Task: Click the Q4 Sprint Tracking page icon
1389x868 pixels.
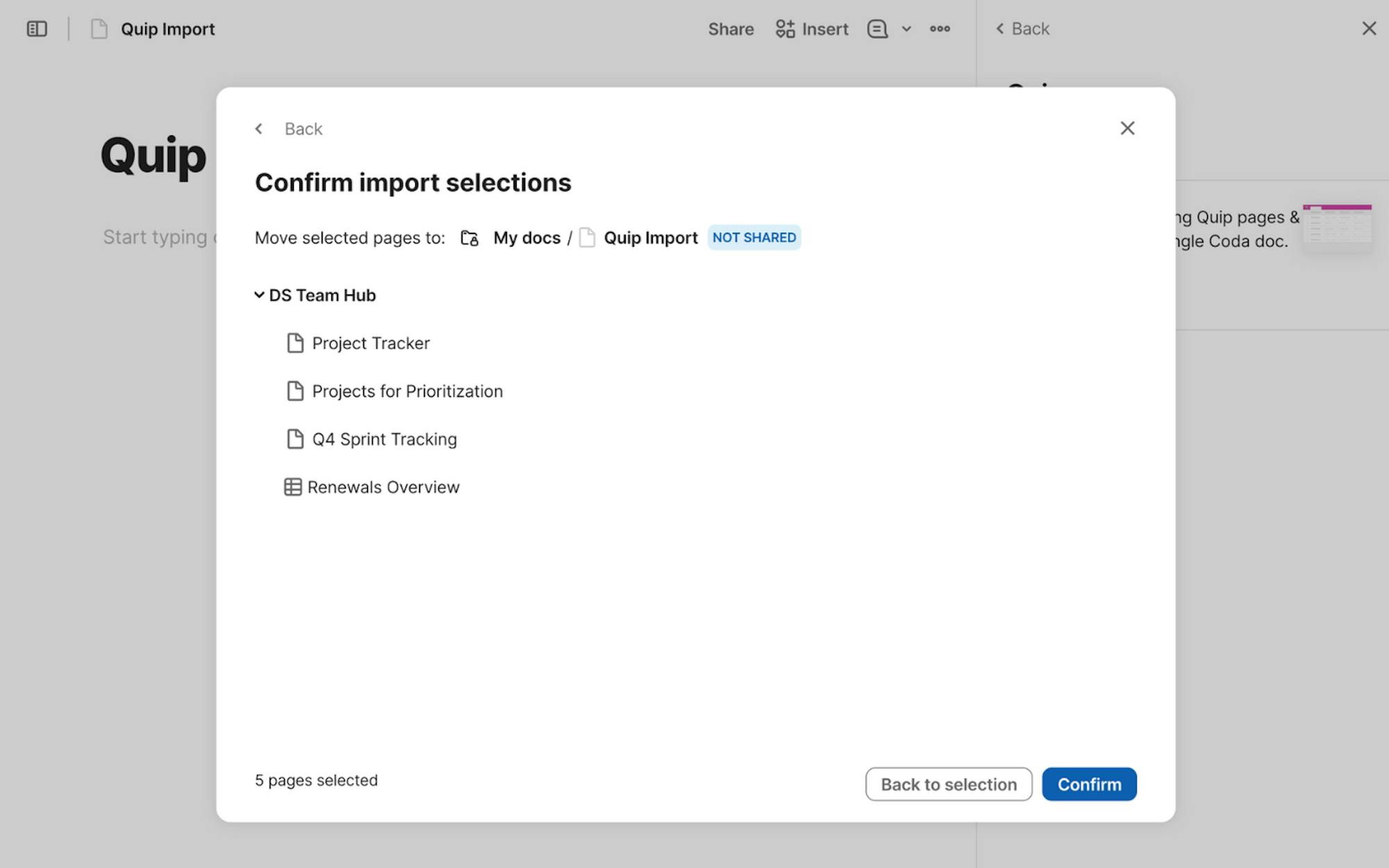Action: [295, 439]
